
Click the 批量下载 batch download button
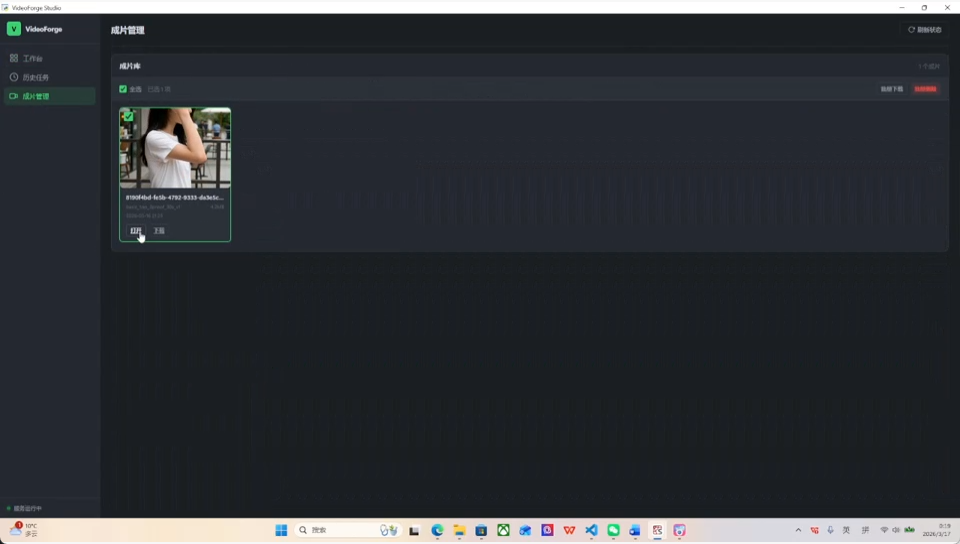891,89
